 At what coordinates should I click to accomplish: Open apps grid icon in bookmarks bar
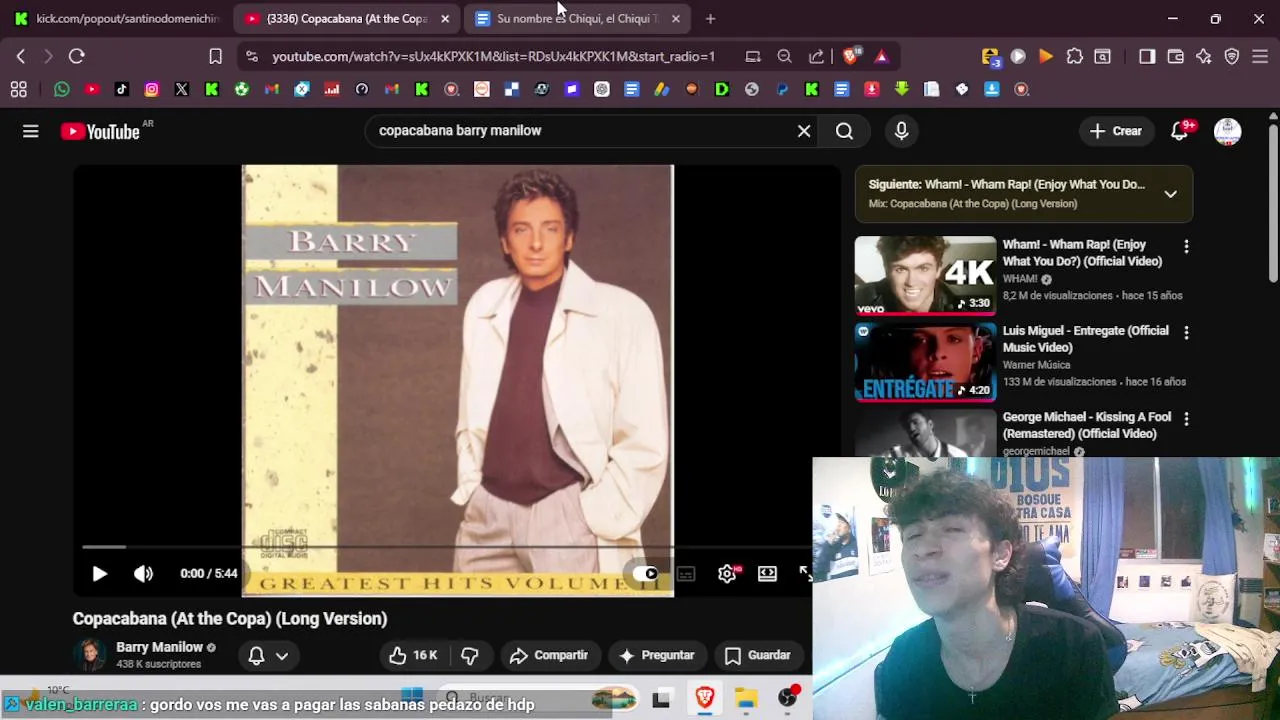click(x=18, y=89)
